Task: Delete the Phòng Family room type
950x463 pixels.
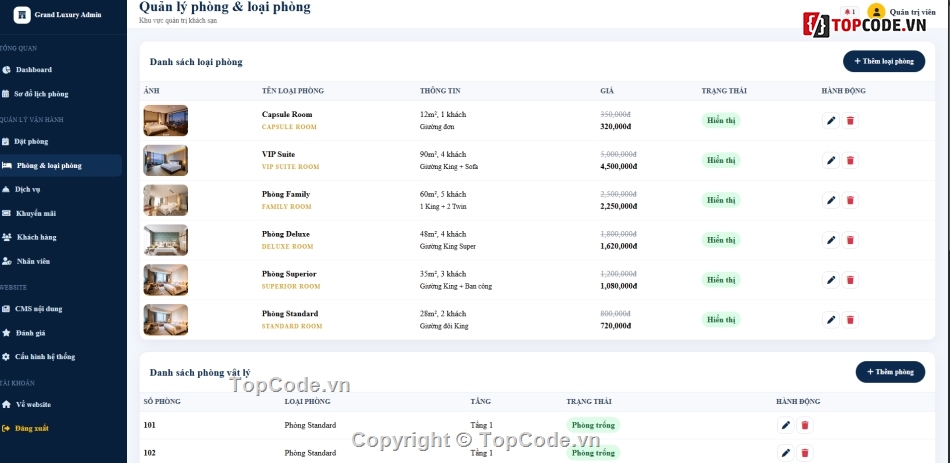Action: [850, 201]
